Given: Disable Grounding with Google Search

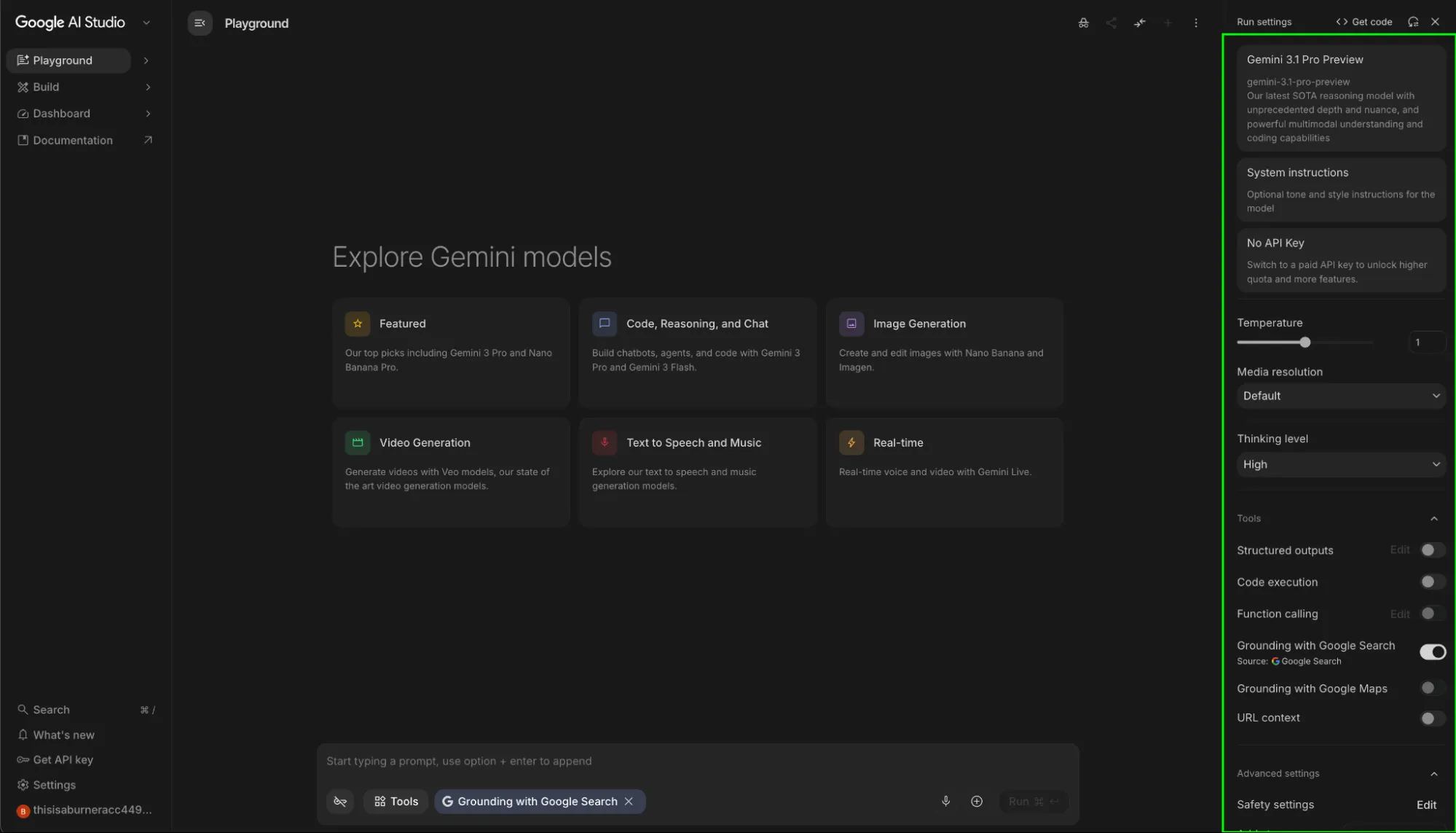Looking at the screenshot, I should [1432, 652].
